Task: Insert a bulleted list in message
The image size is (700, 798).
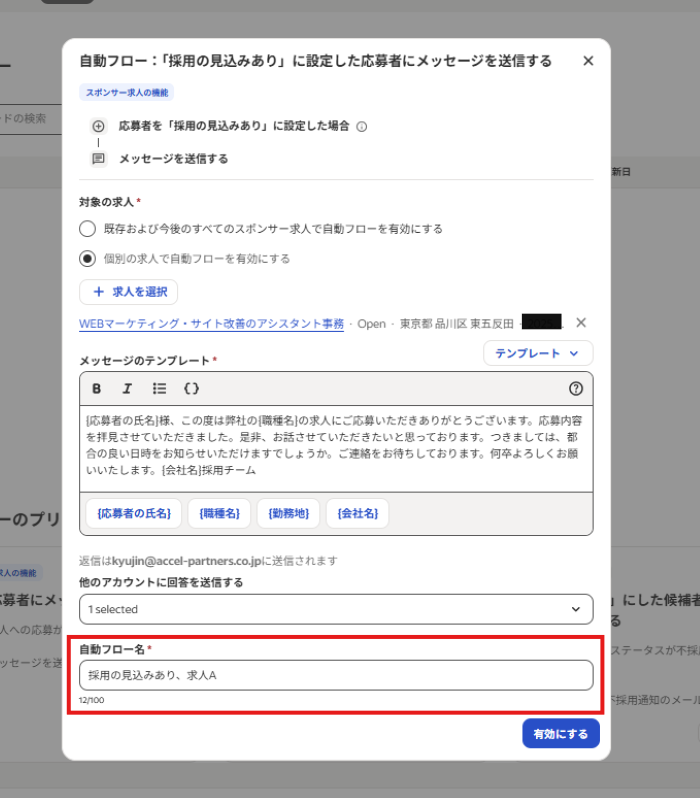Action: [159, 388]
